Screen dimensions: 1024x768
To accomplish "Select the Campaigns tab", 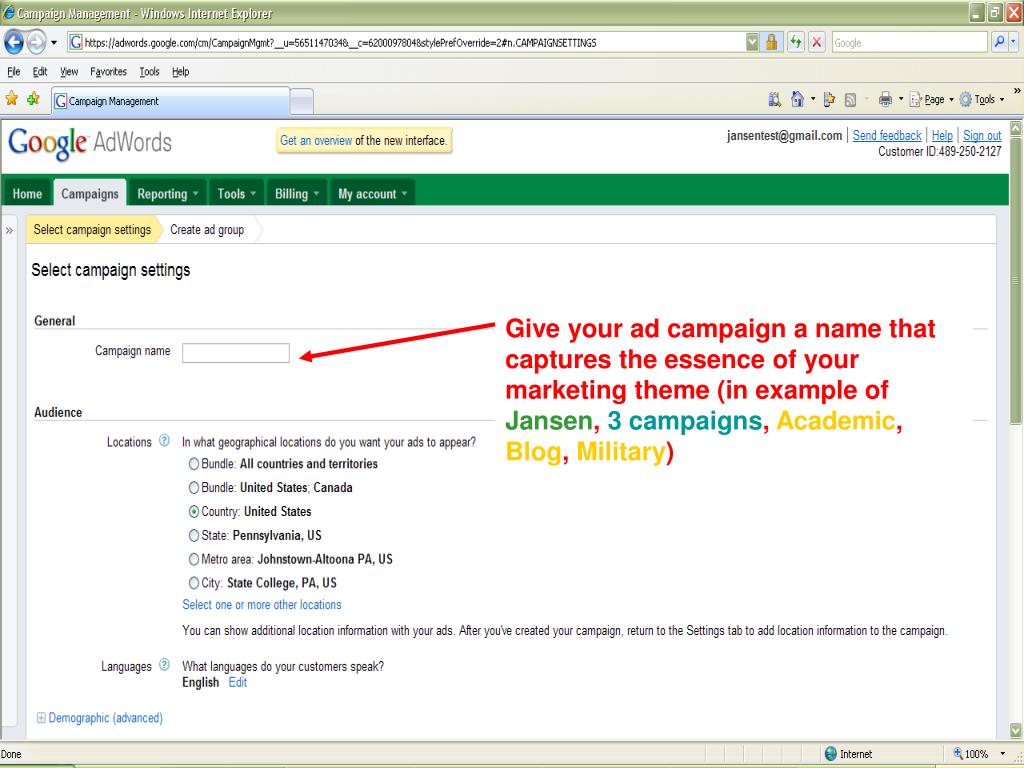I will point(90,193).
